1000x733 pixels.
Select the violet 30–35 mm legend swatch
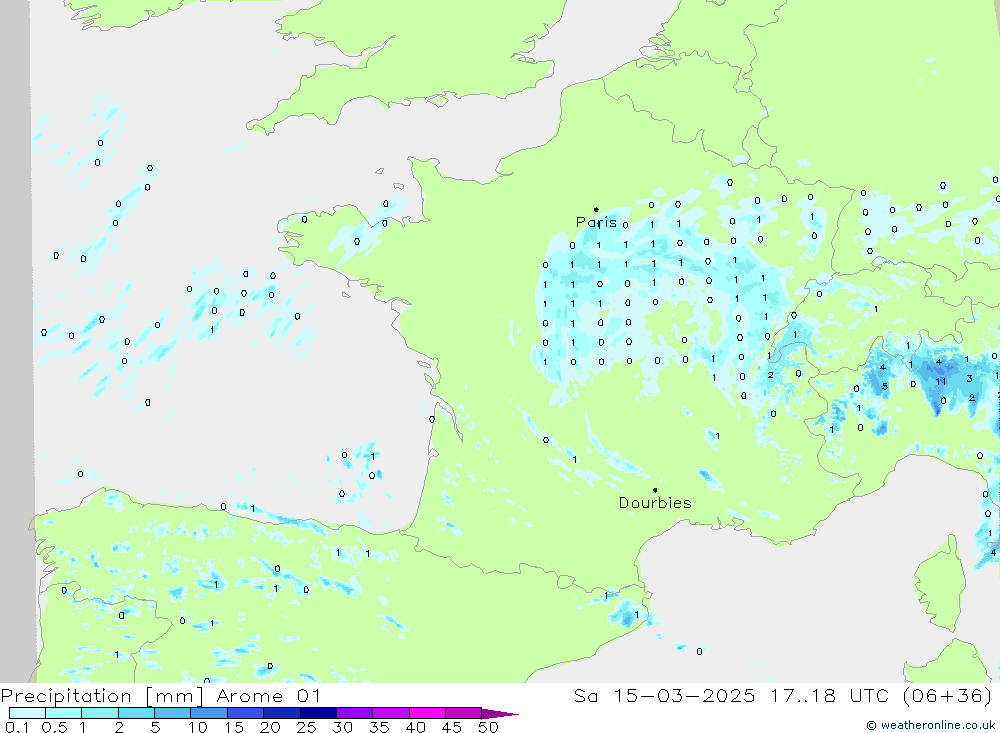355,713
